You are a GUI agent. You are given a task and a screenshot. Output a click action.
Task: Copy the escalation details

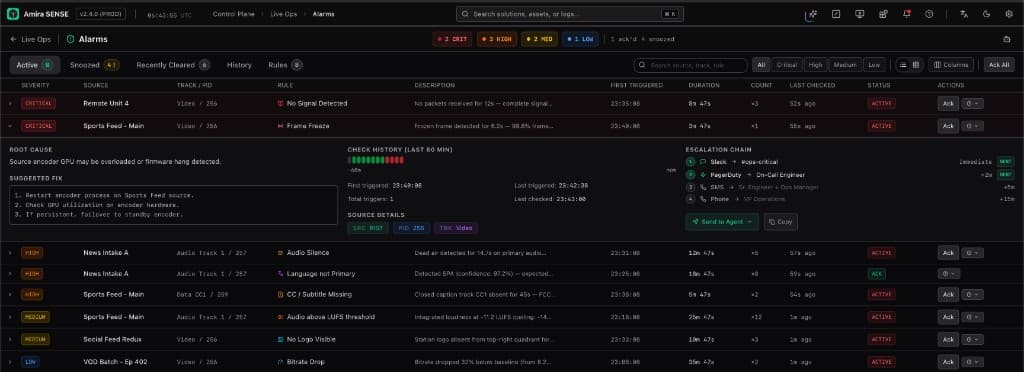(x=780, y=222)
